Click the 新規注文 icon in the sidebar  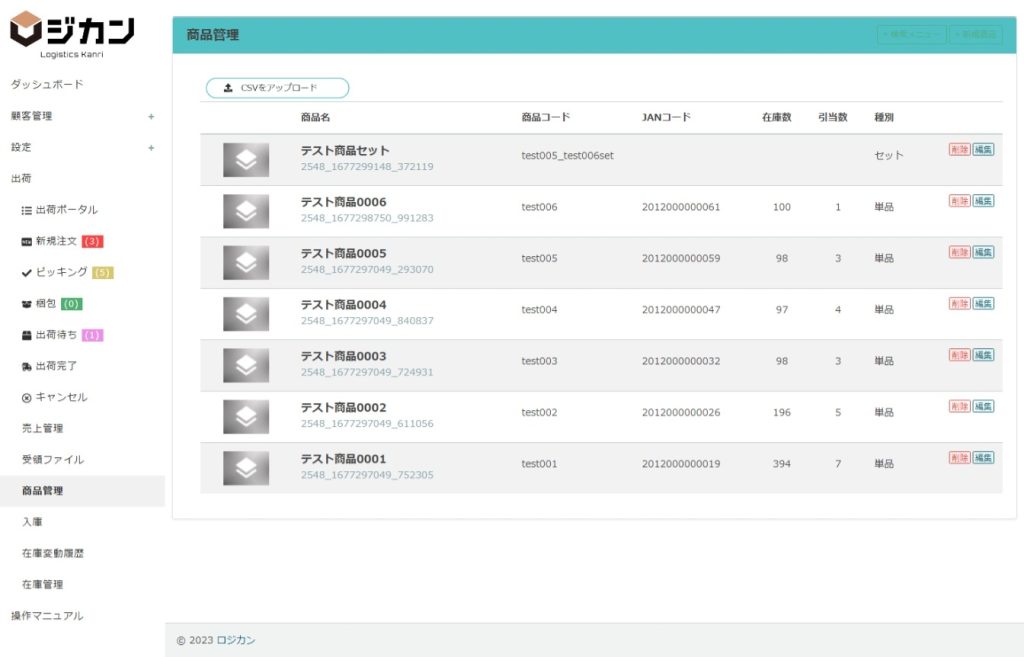27,241
